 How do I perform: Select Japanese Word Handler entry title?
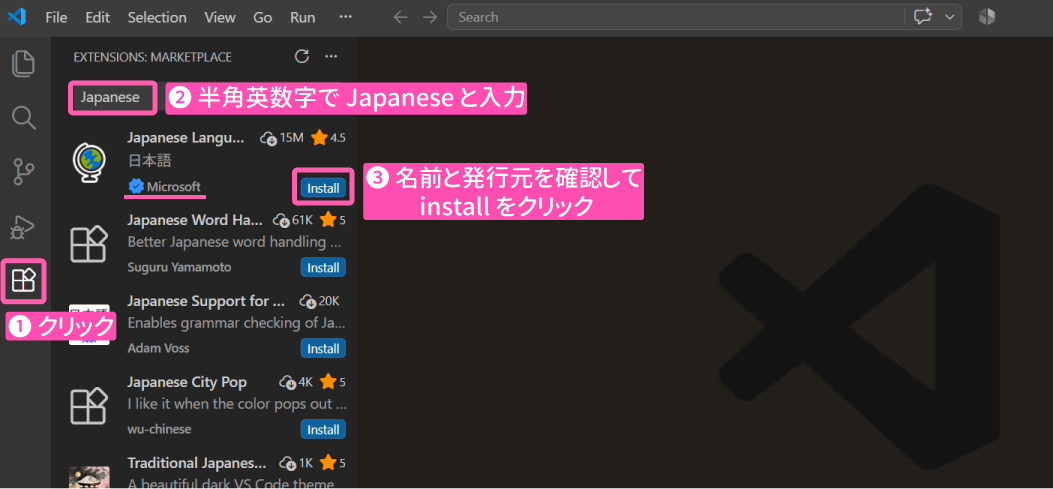[195, 219]
